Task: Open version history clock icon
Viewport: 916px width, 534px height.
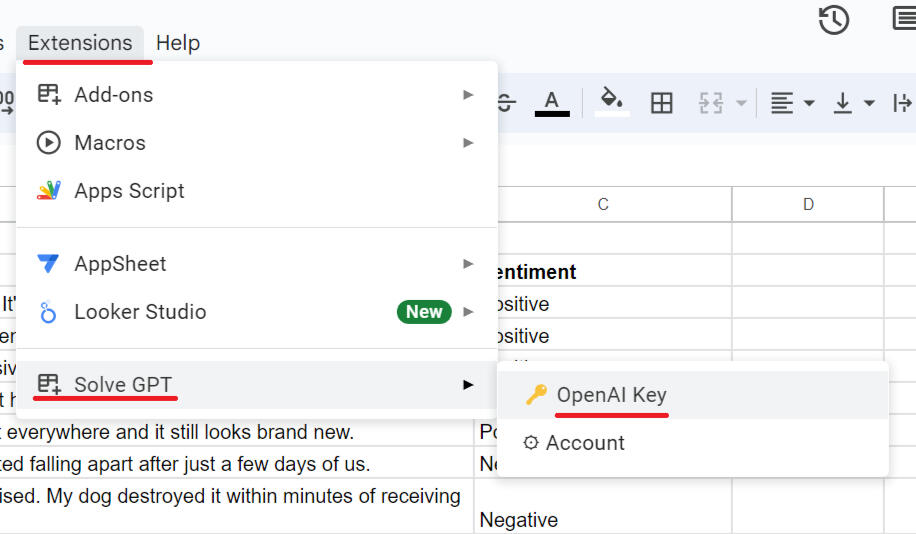Action: [x=833, y=20]
